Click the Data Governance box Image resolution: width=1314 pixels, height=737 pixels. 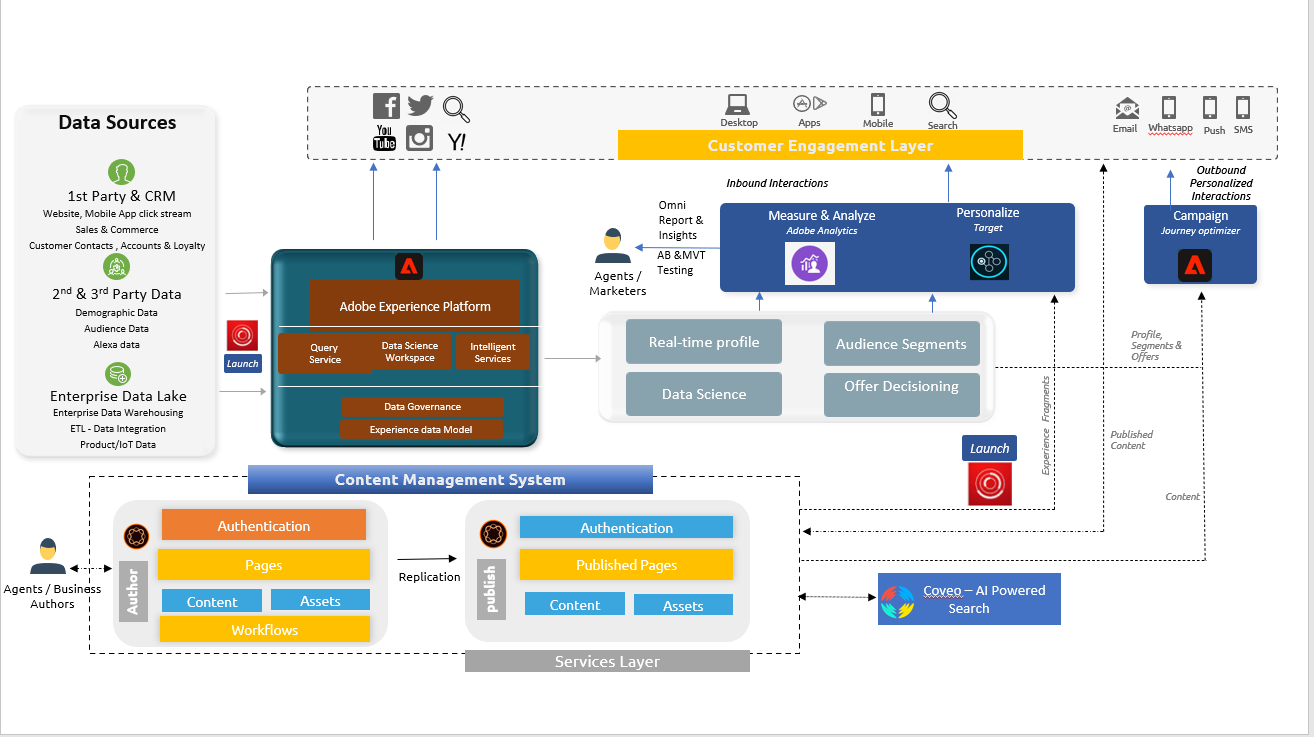click(422, 407)
